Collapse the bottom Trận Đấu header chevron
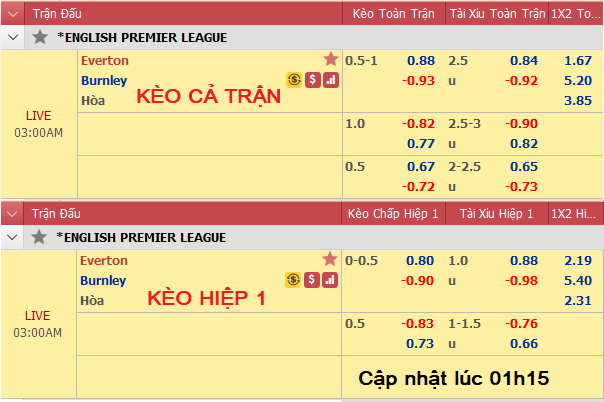Image resolution: width=604 pixels, height=402 pixels. coord(12,214)
